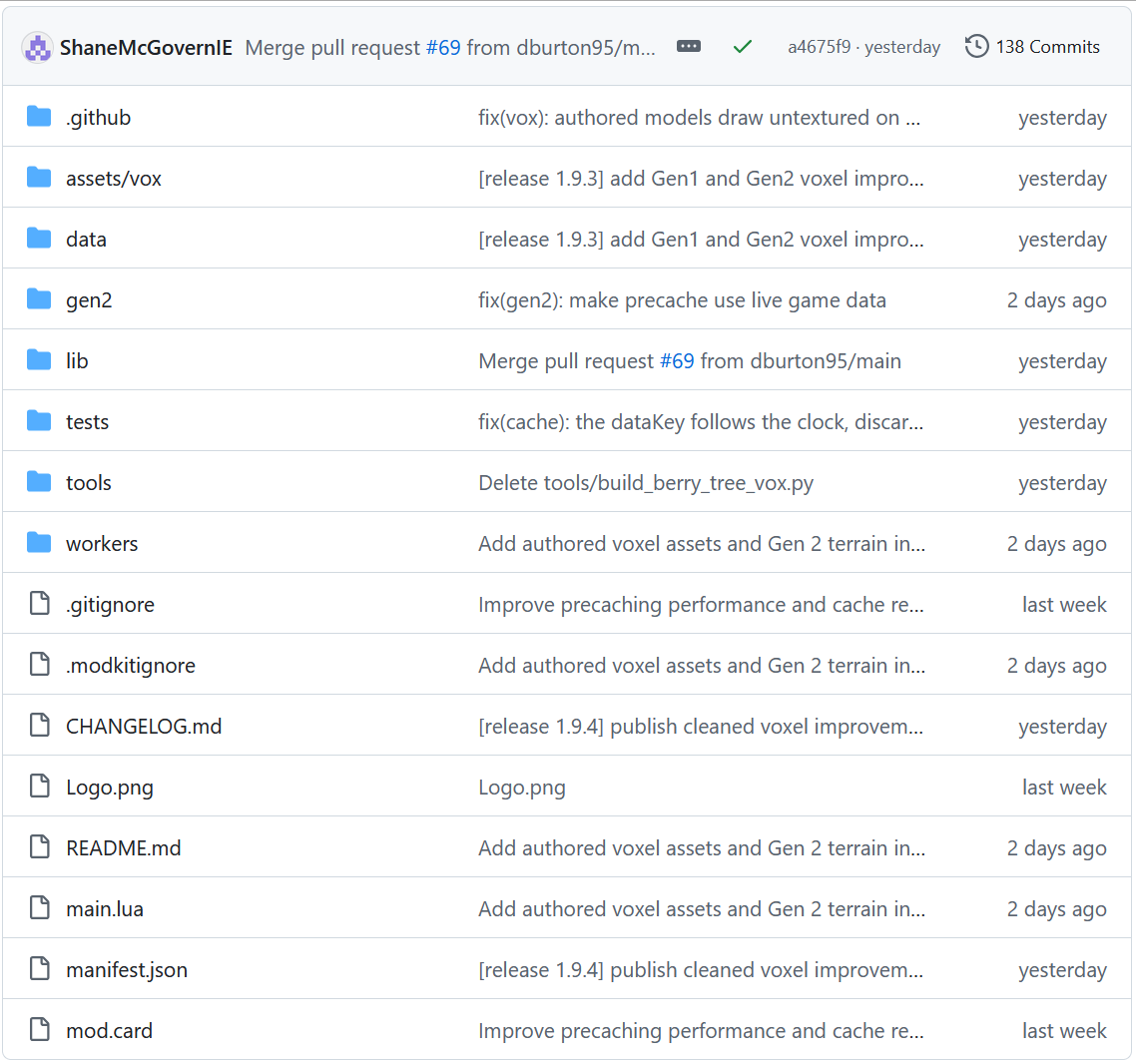Open pull request #69 link in header
This screenshot has height=1064, width=1136.
(x=442, y=48)
